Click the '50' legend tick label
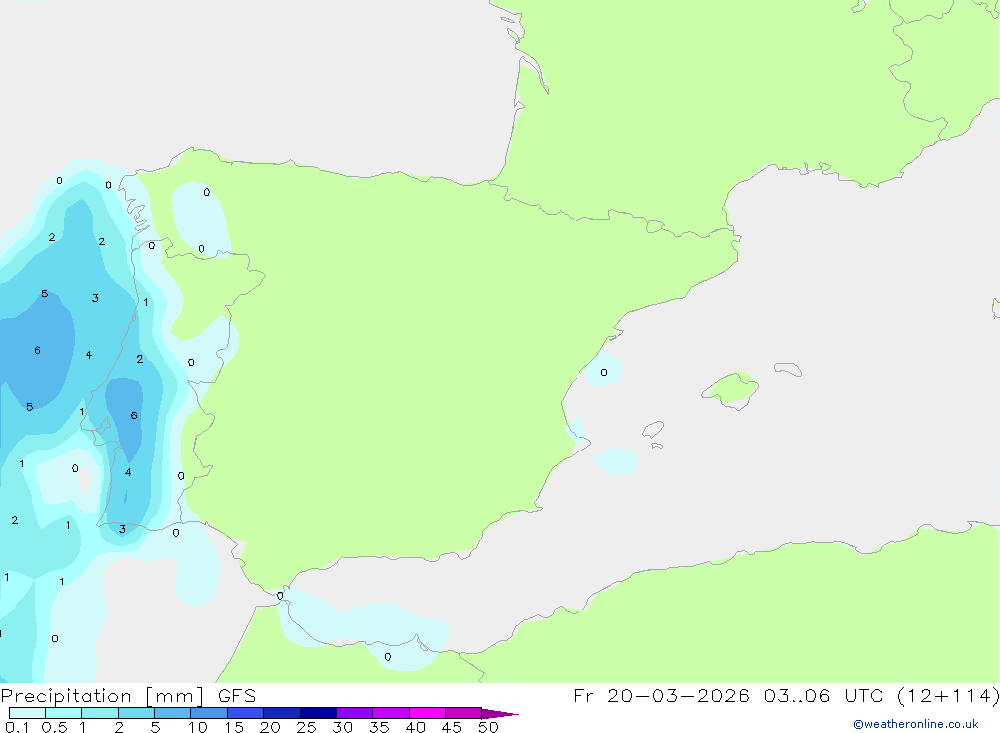The image size is (1000, 733). 488,727
